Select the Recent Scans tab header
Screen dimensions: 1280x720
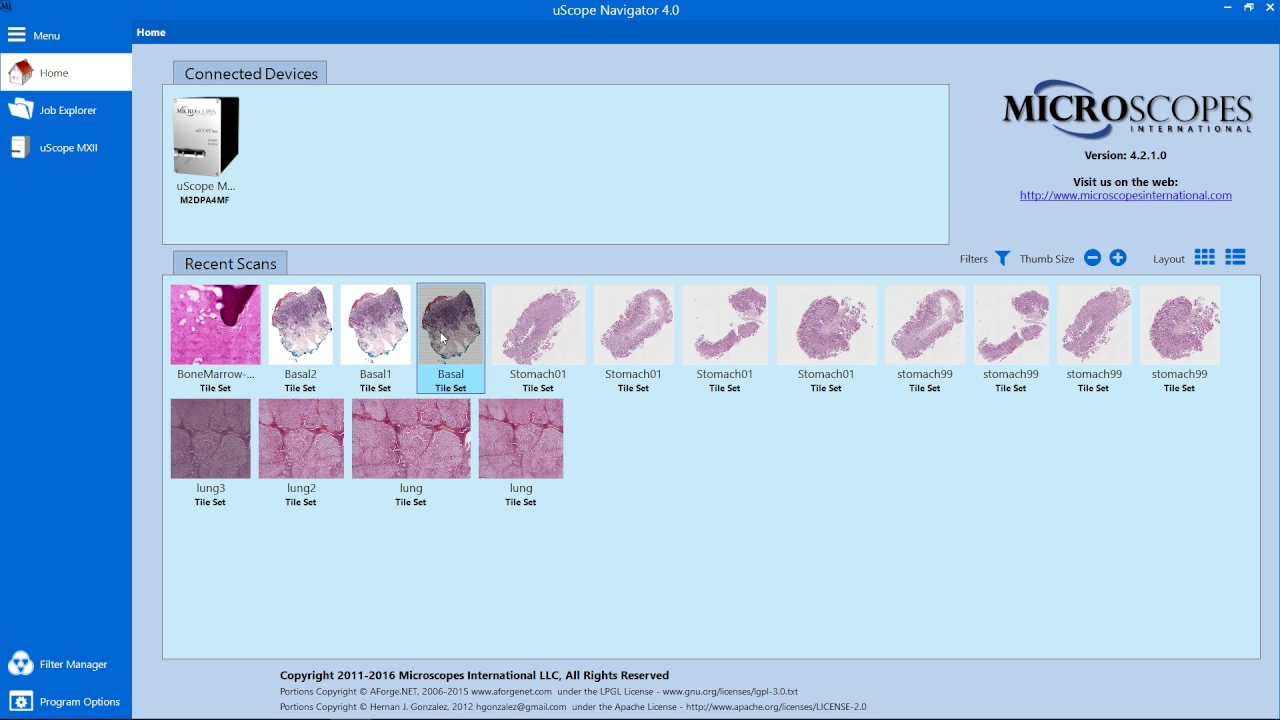pos(230,263)
